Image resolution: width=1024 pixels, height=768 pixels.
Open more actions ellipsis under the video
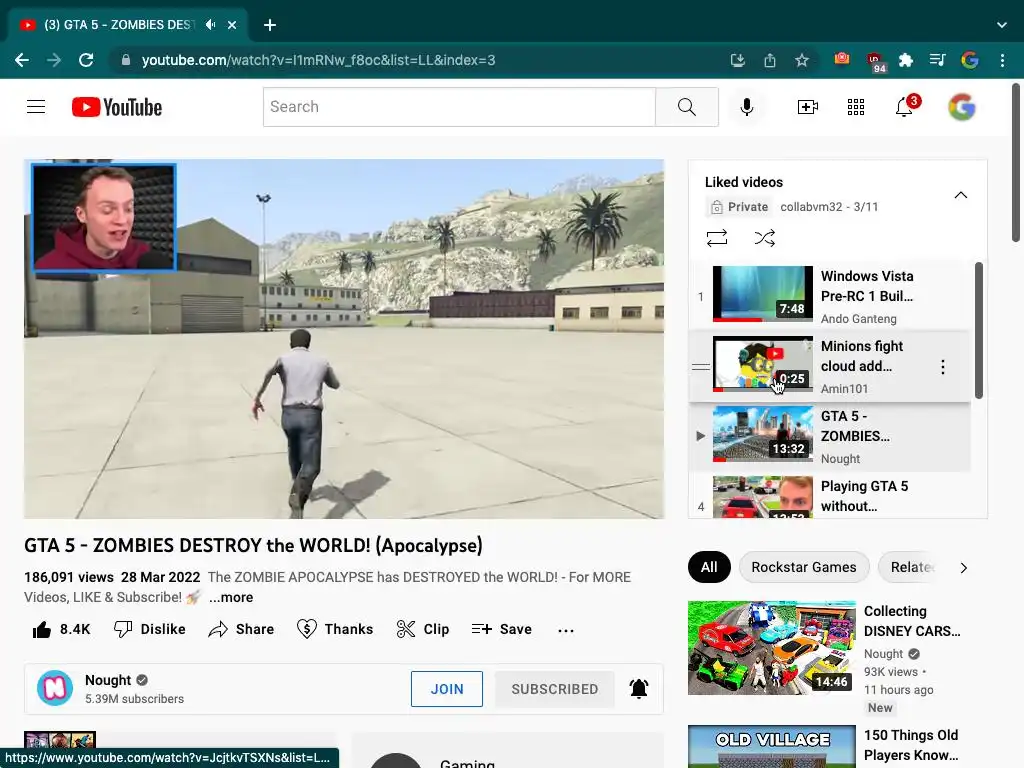566,630
